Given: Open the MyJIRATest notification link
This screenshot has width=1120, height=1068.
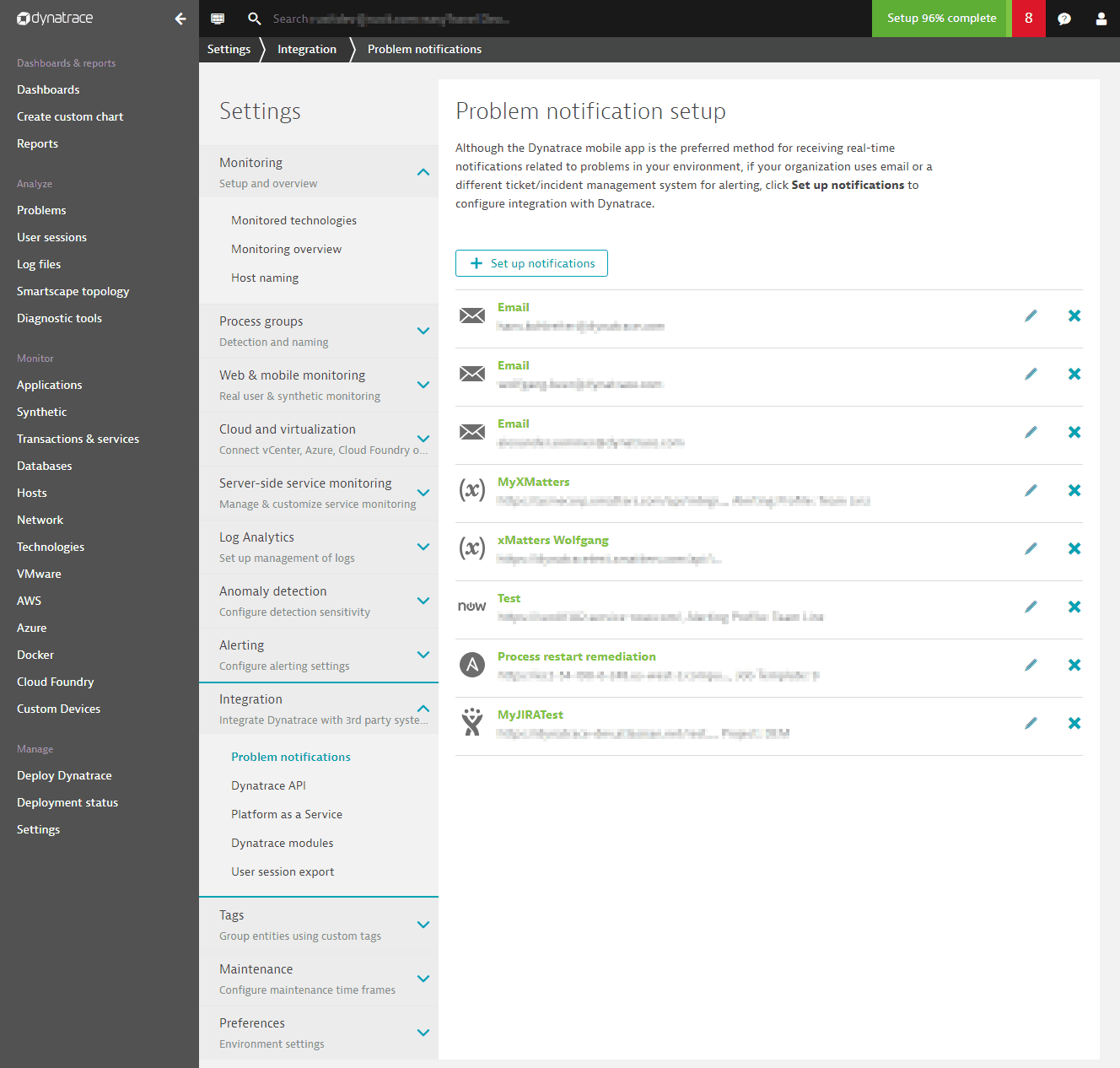Looking at the screenshot, I should [530, 715].
